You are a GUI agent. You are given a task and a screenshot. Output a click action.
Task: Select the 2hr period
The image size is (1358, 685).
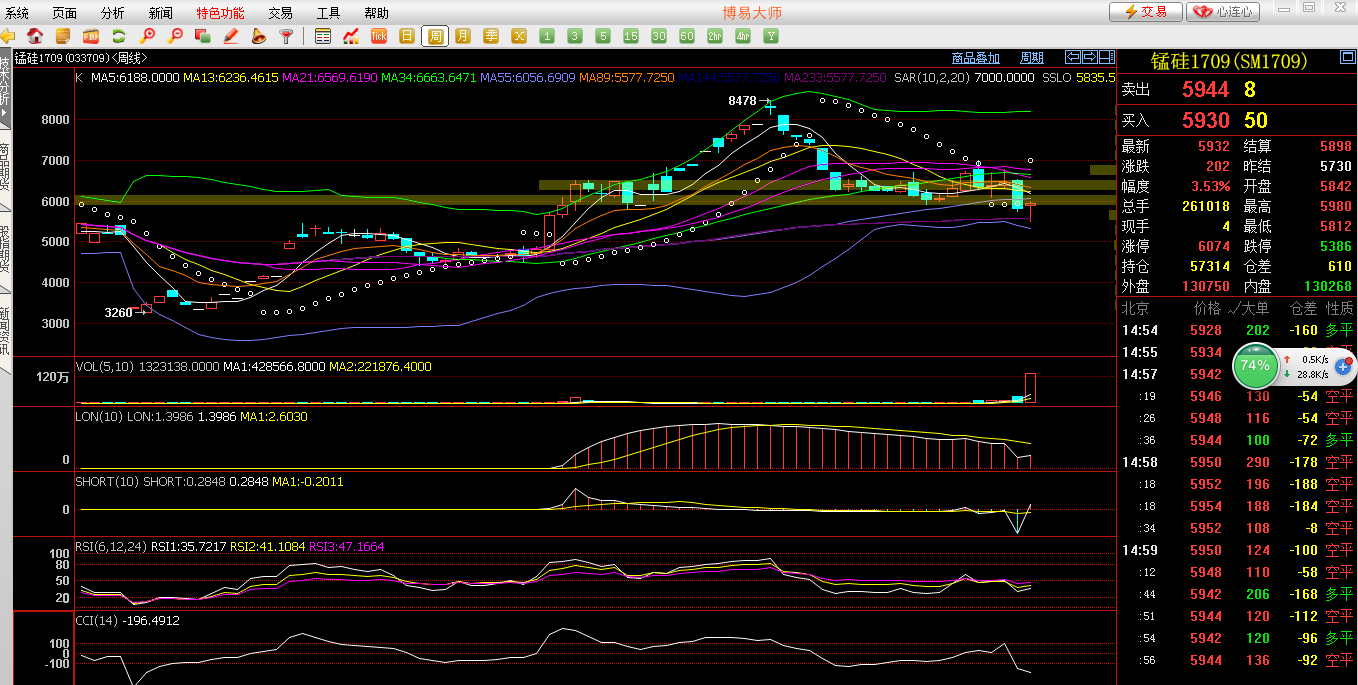click(x=715, y=36)
